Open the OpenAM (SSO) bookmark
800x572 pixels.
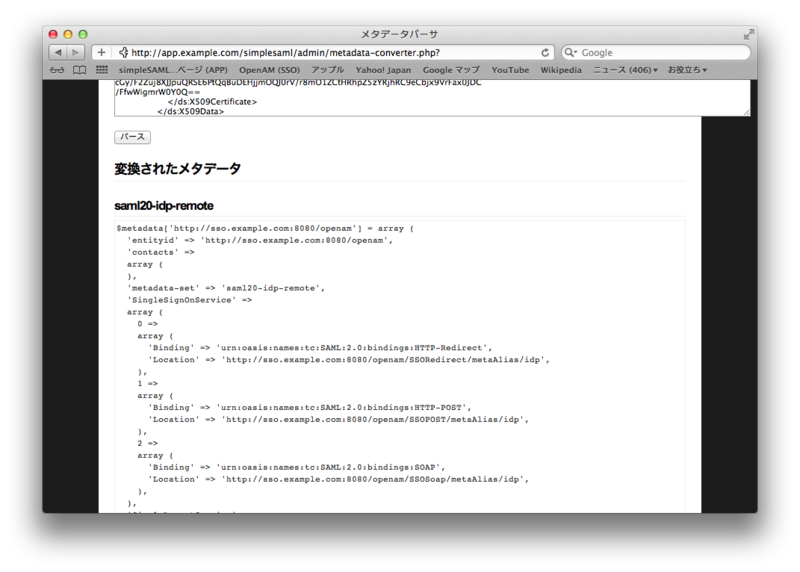(x=269, y=70)
